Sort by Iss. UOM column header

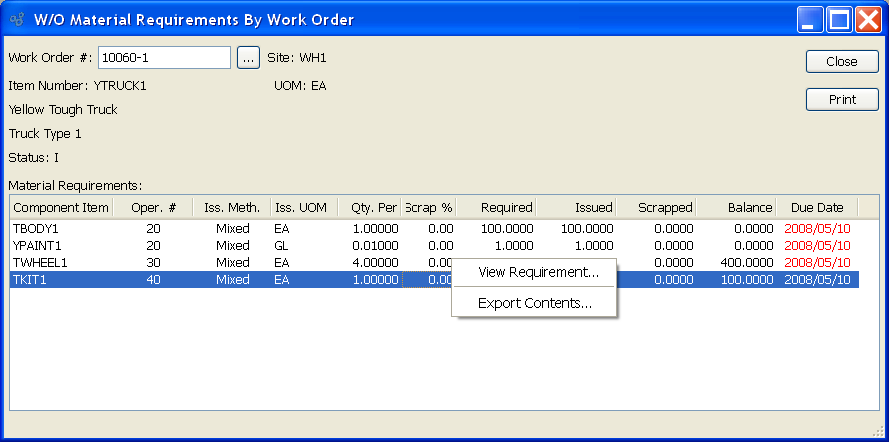coord(304,208)
